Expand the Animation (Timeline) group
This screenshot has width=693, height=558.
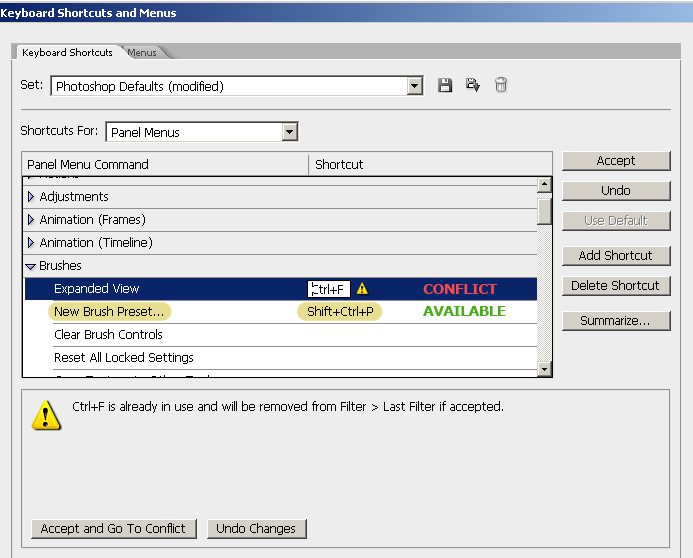pyautogui.click(x=31, y=243)
